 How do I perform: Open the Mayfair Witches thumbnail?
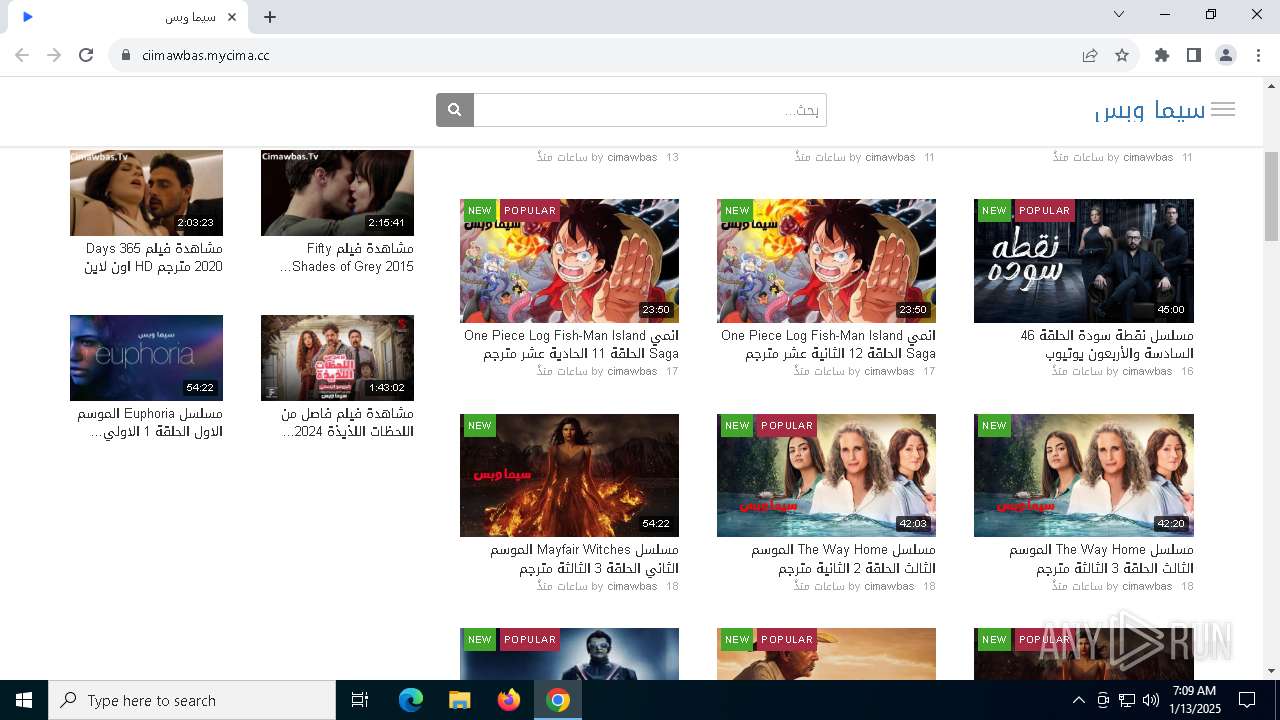[x=569, y=476]
